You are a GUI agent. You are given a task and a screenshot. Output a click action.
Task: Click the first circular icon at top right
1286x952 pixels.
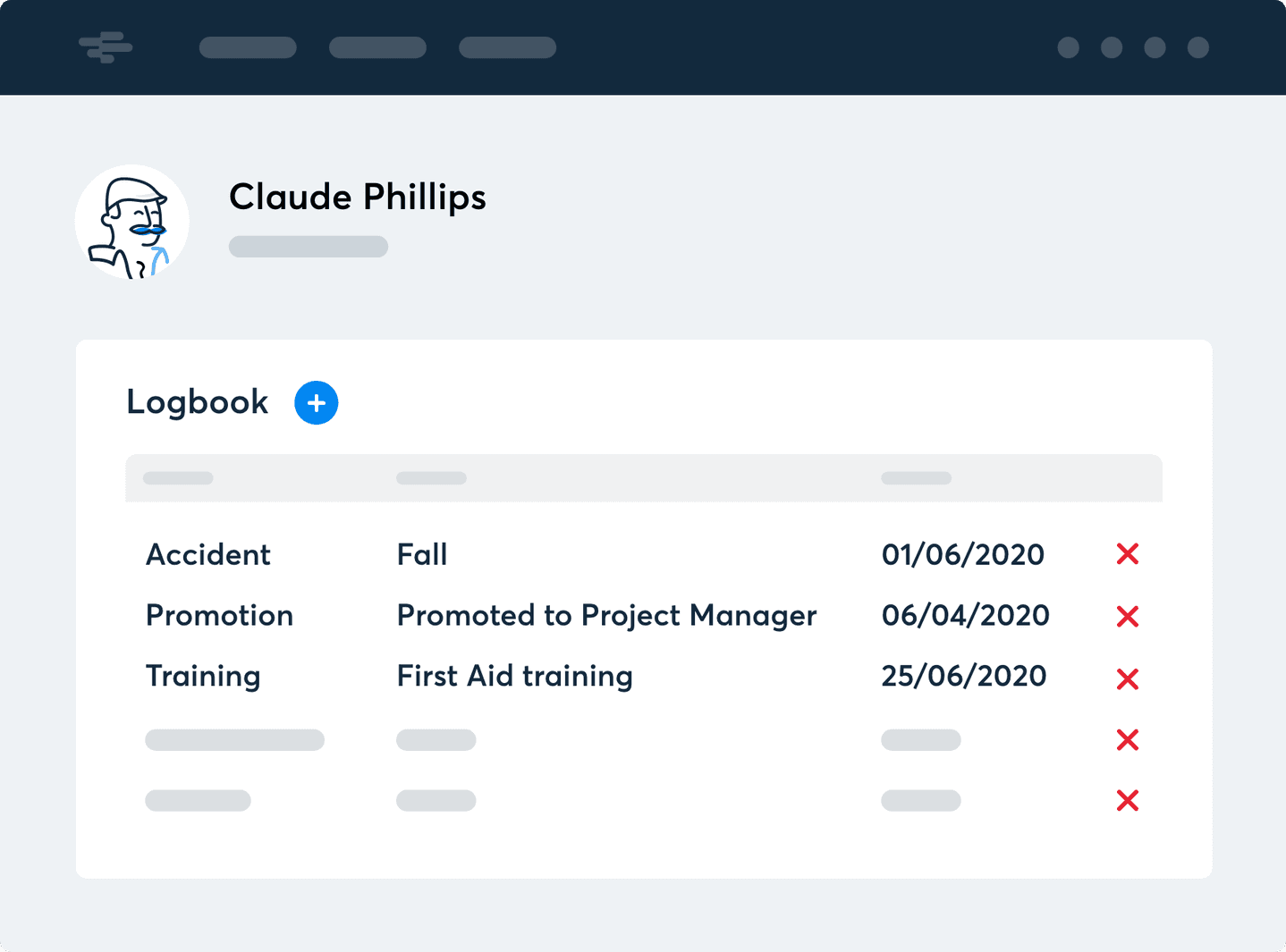coord(1068,48)
